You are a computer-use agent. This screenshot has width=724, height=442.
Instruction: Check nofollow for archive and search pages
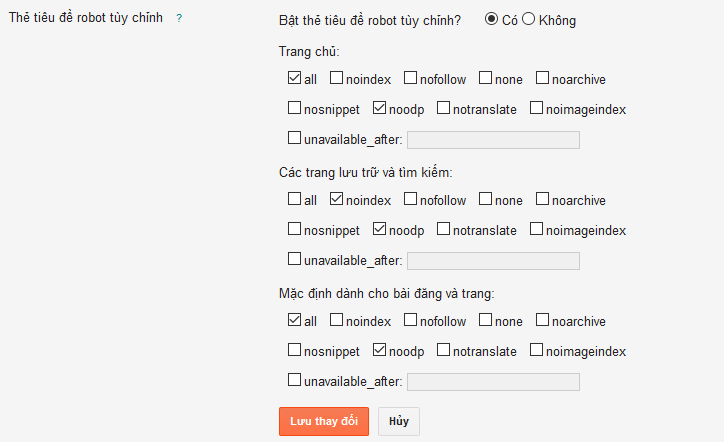(x=410, y=199)
